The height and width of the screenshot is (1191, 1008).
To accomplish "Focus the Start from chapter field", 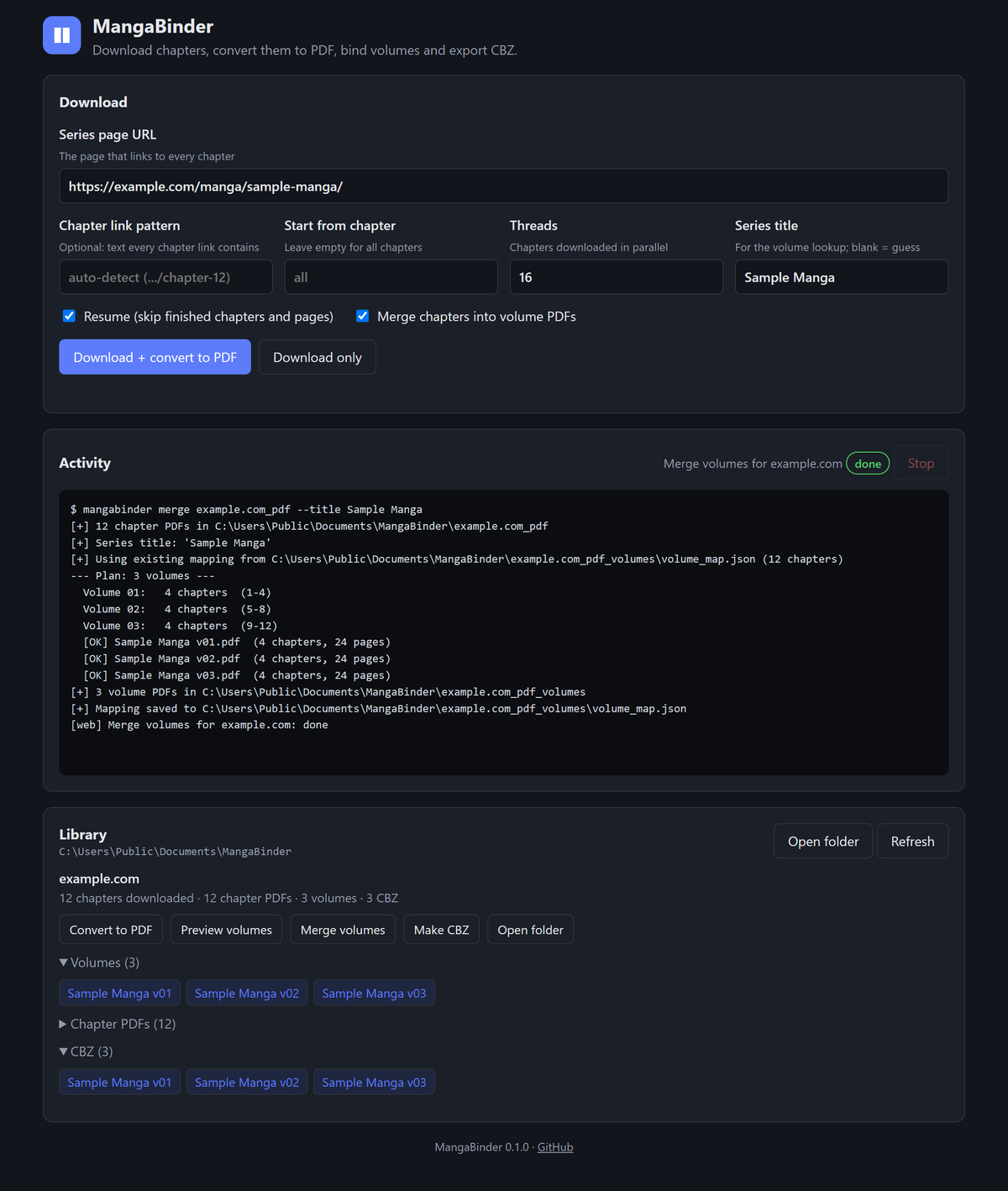I will 391,276.
